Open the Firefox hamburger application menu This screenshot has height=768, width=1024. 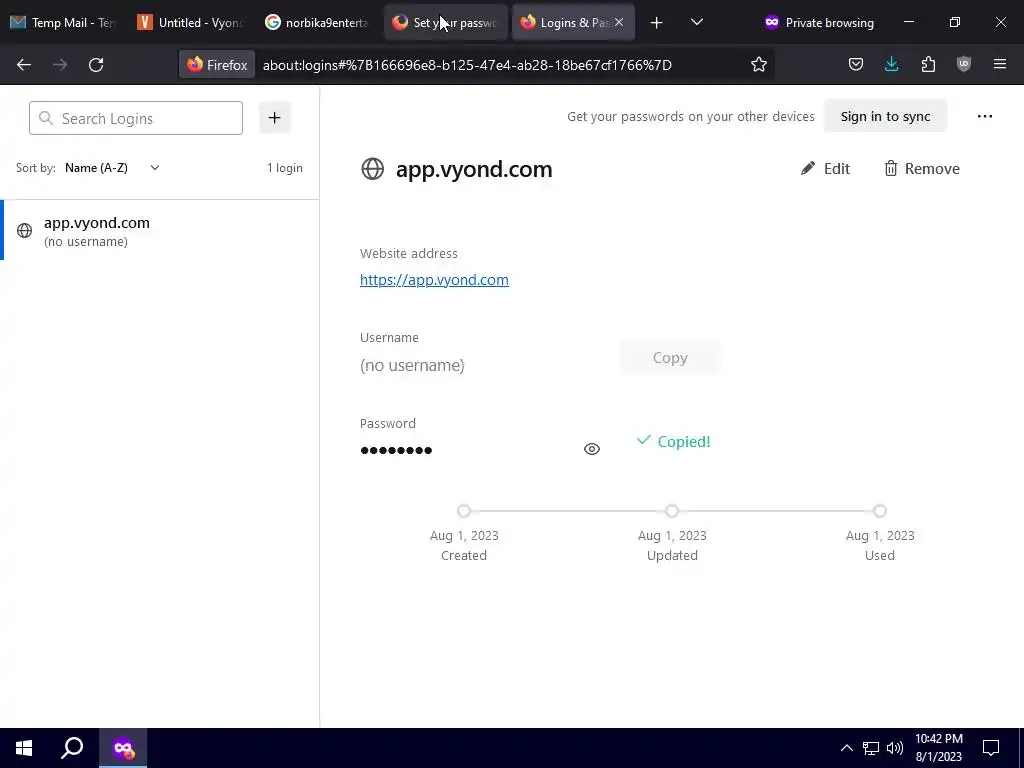coord(999,64)
